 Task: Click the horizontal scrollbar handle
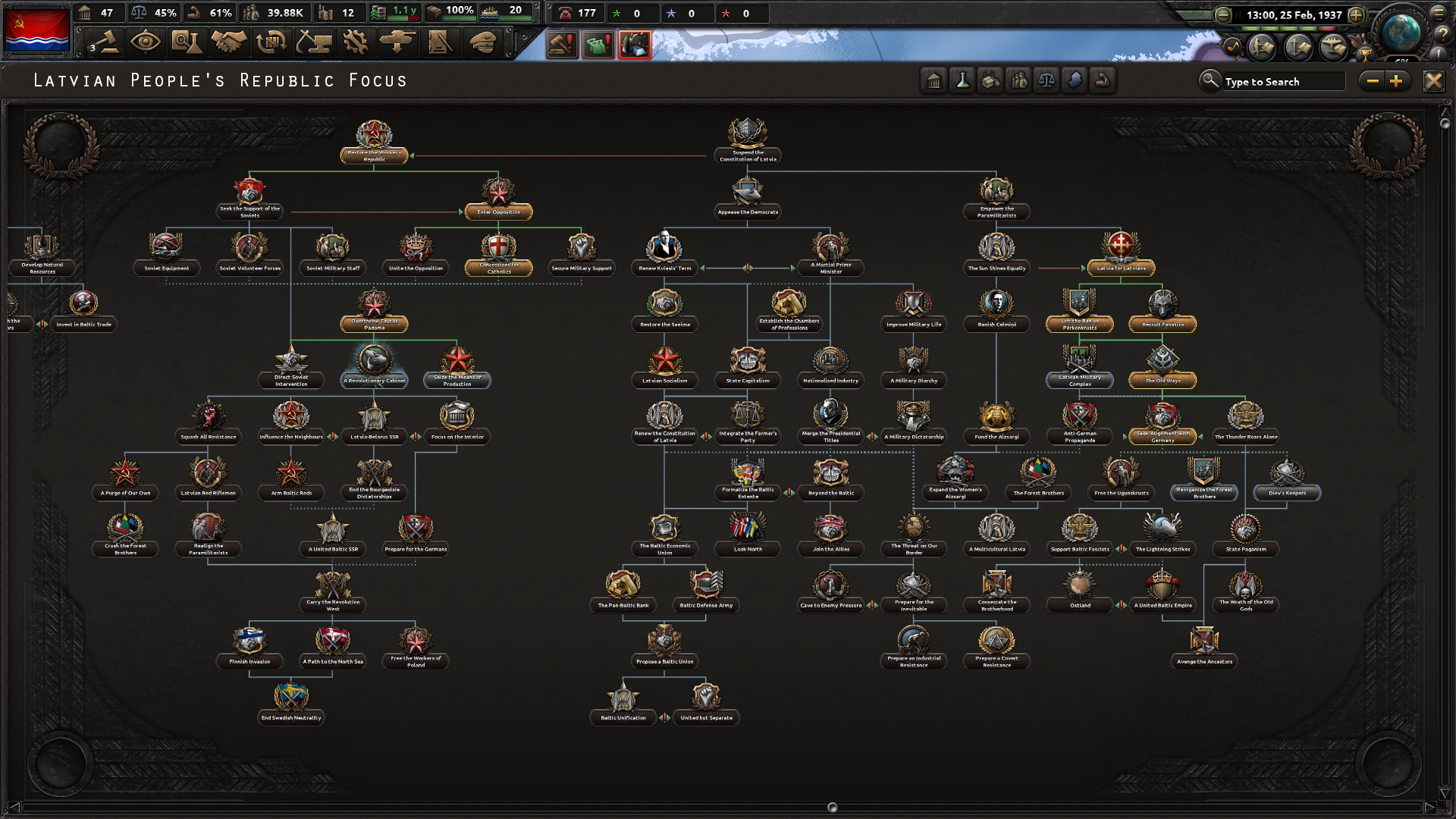point(832,808)
